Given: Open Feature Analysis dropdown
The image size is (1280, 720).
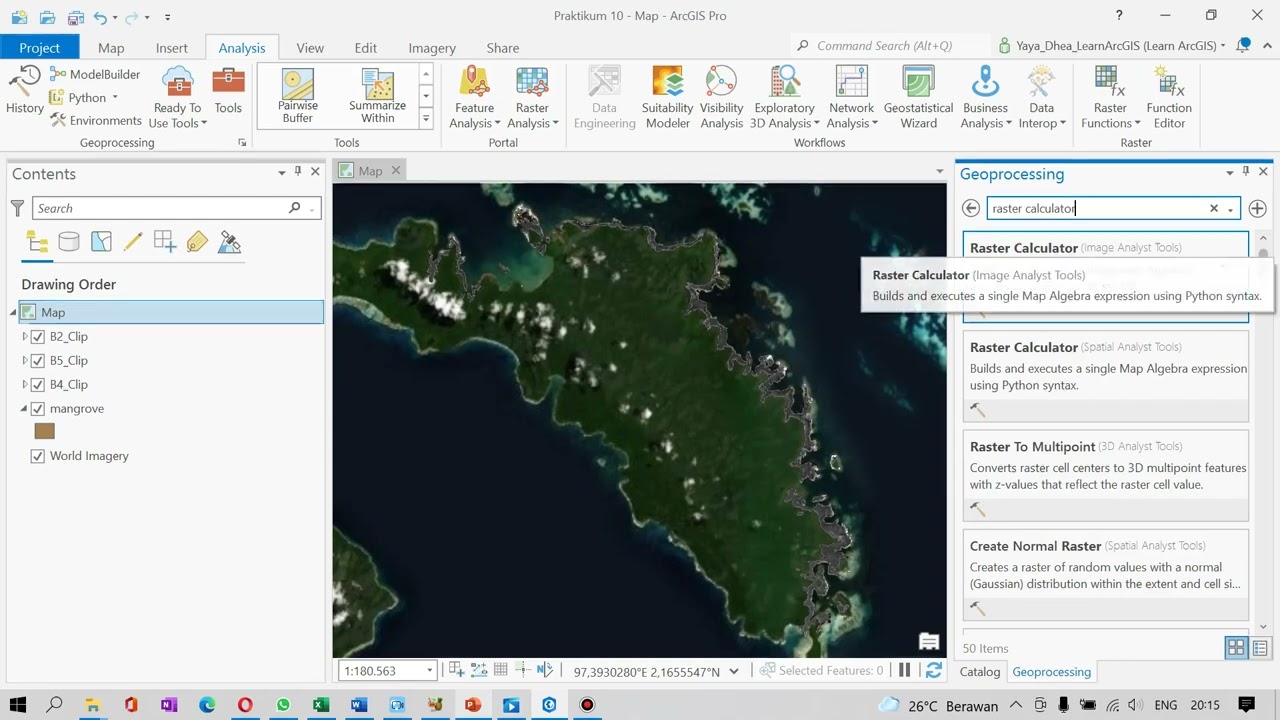Looking at the screenshot, I should pyautogui.click(x=474, y=97).
